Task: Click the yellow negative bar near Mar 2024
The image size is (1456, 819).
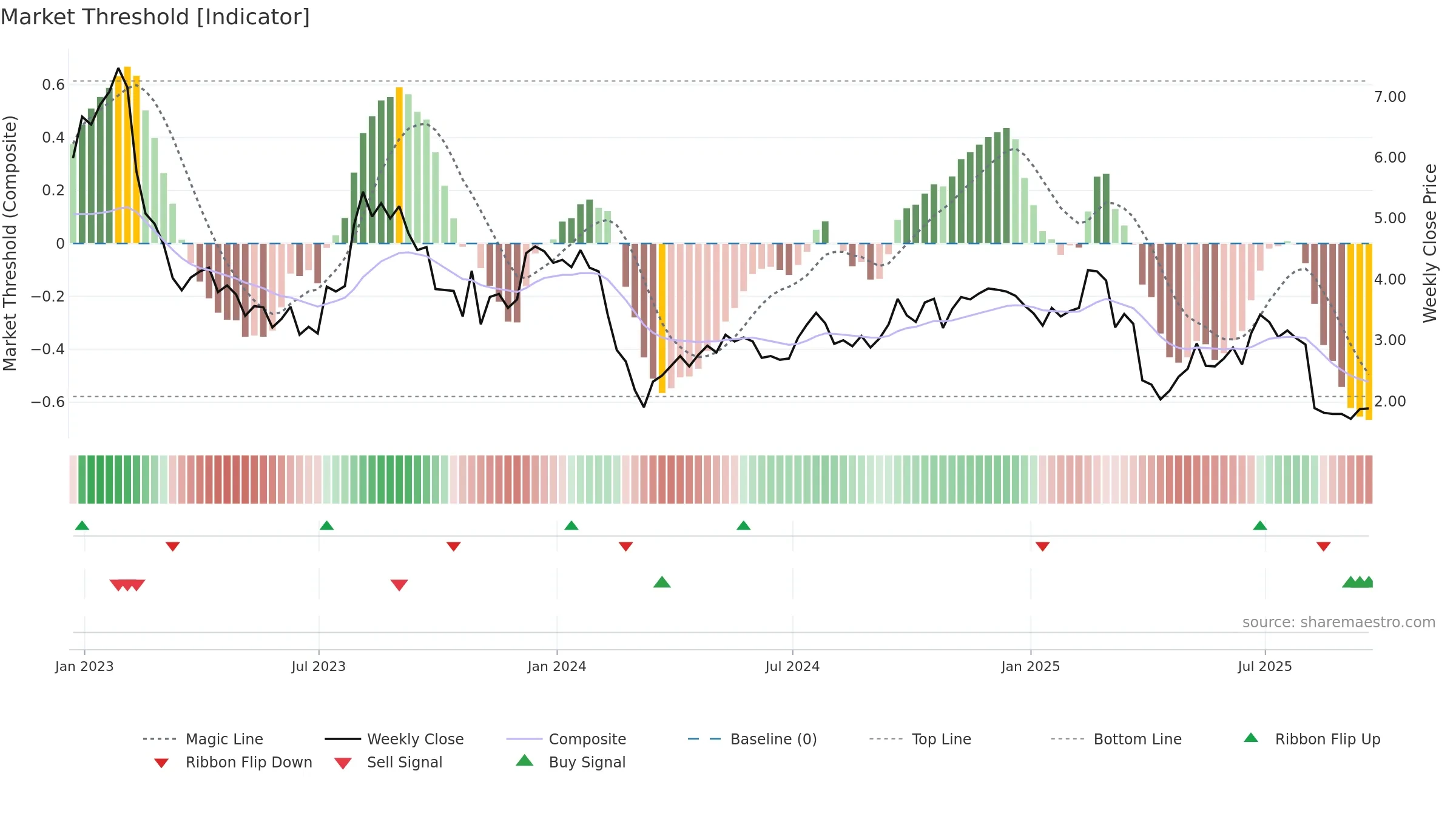Action: (662, 318)
